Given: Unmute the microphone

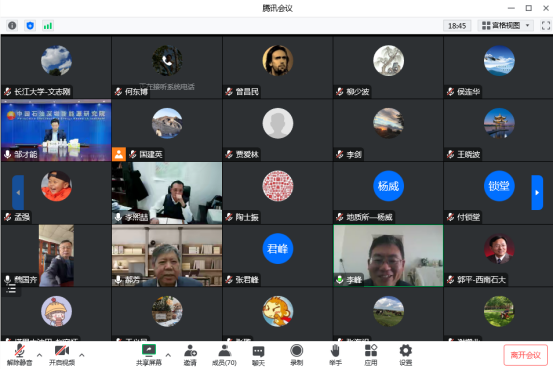Looking at the screenshot, I should tap(19, 355).
